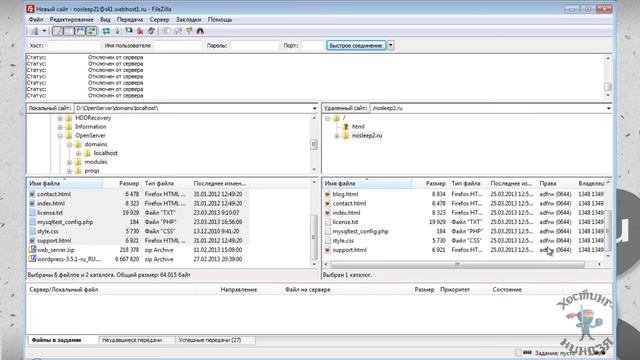Expand the modules folder node
640x360 pixels.
pos(69,162)
